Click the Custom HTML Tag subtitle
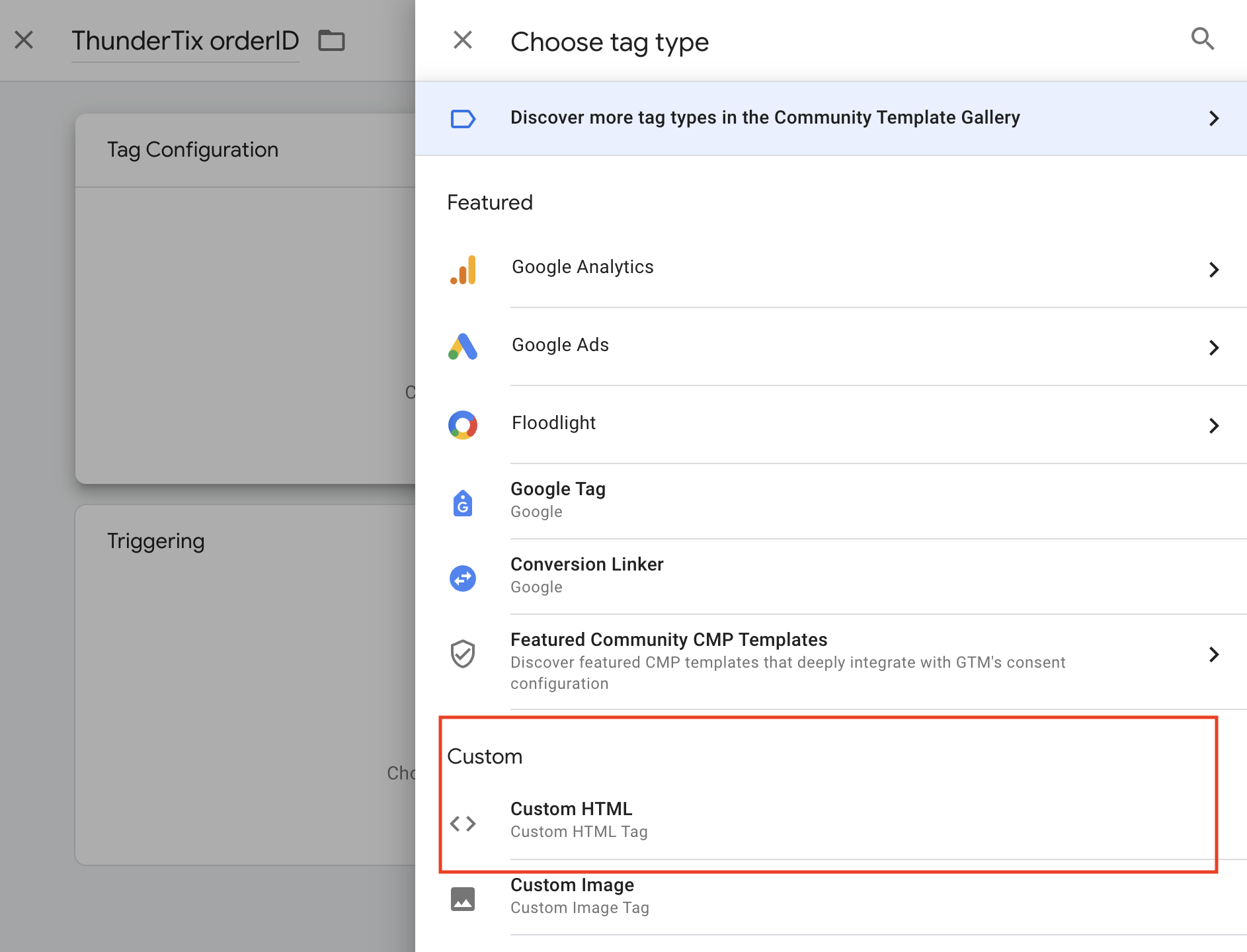 click(x=579, y=832)
